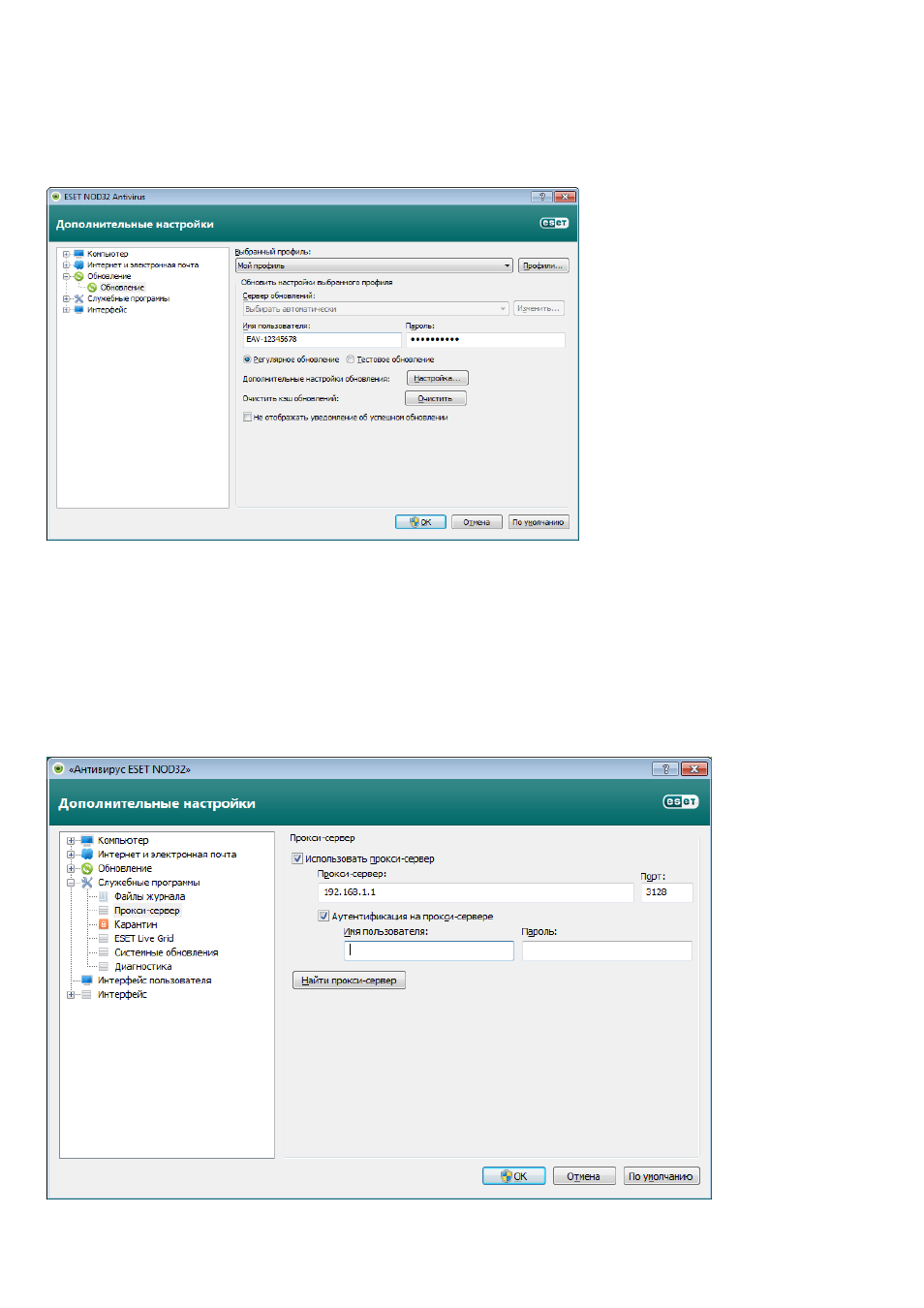924x1308 pixels.
Task: Click title bar icon of «Антивирус ESET NOD32»
Action: coord(59,769)
